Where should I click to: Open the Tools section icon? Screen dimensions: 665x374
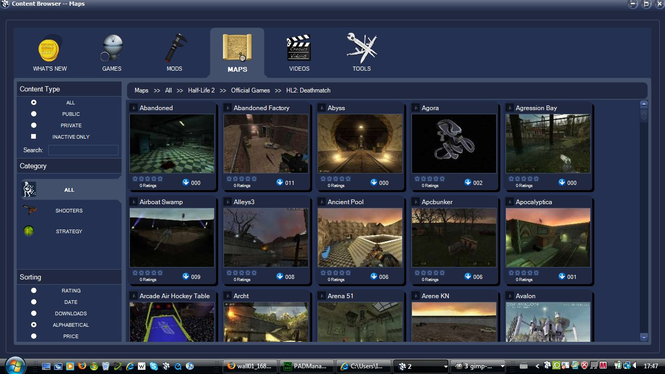tap(361, 47)
